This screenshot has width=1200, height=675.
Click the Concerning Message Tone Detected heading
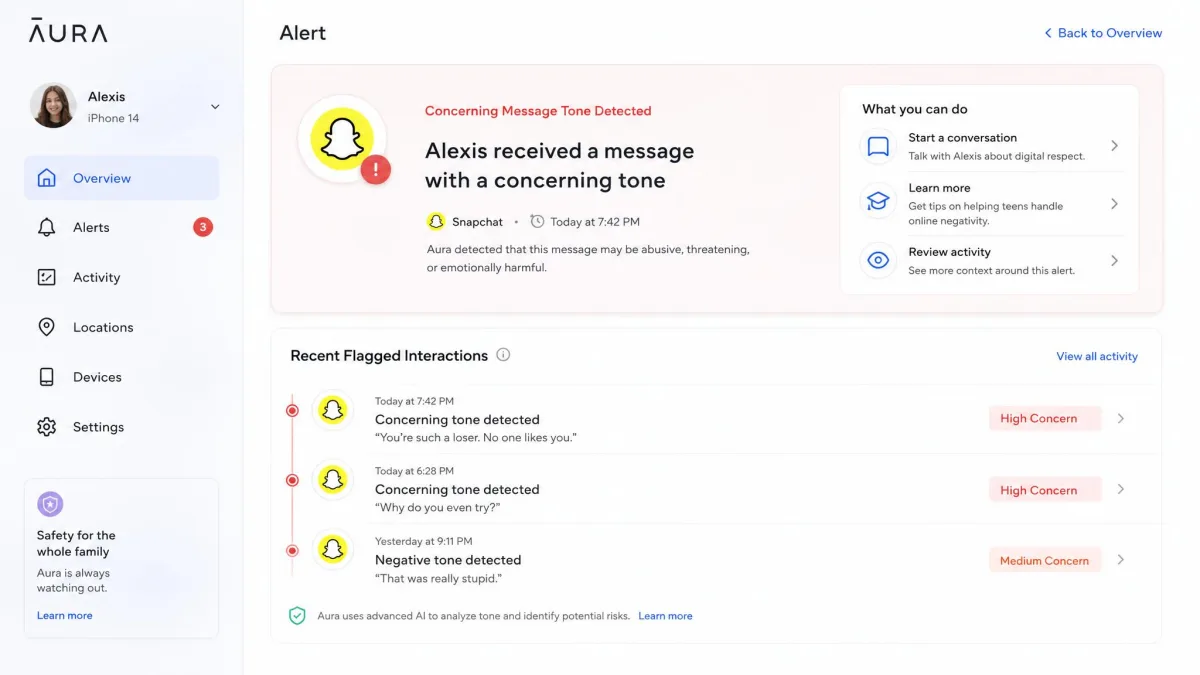[x=538, y=111]
